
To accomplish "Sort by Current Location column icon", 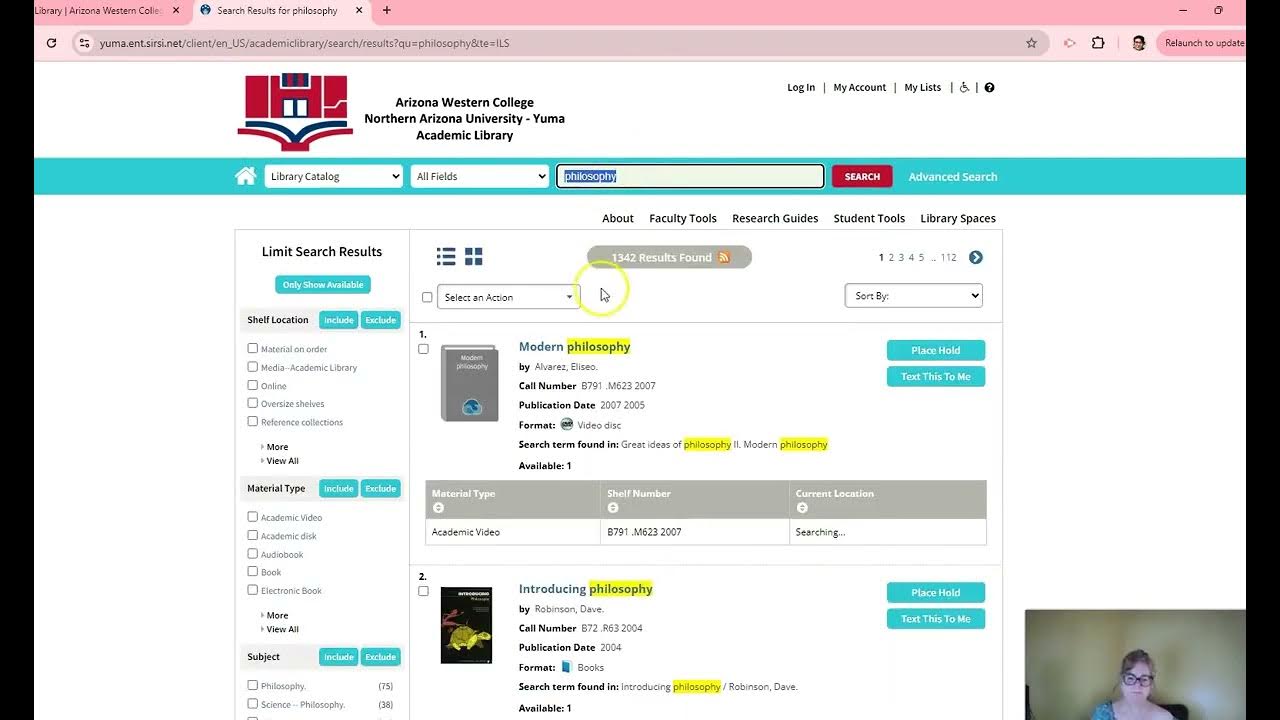I will (x=802, y=508).
